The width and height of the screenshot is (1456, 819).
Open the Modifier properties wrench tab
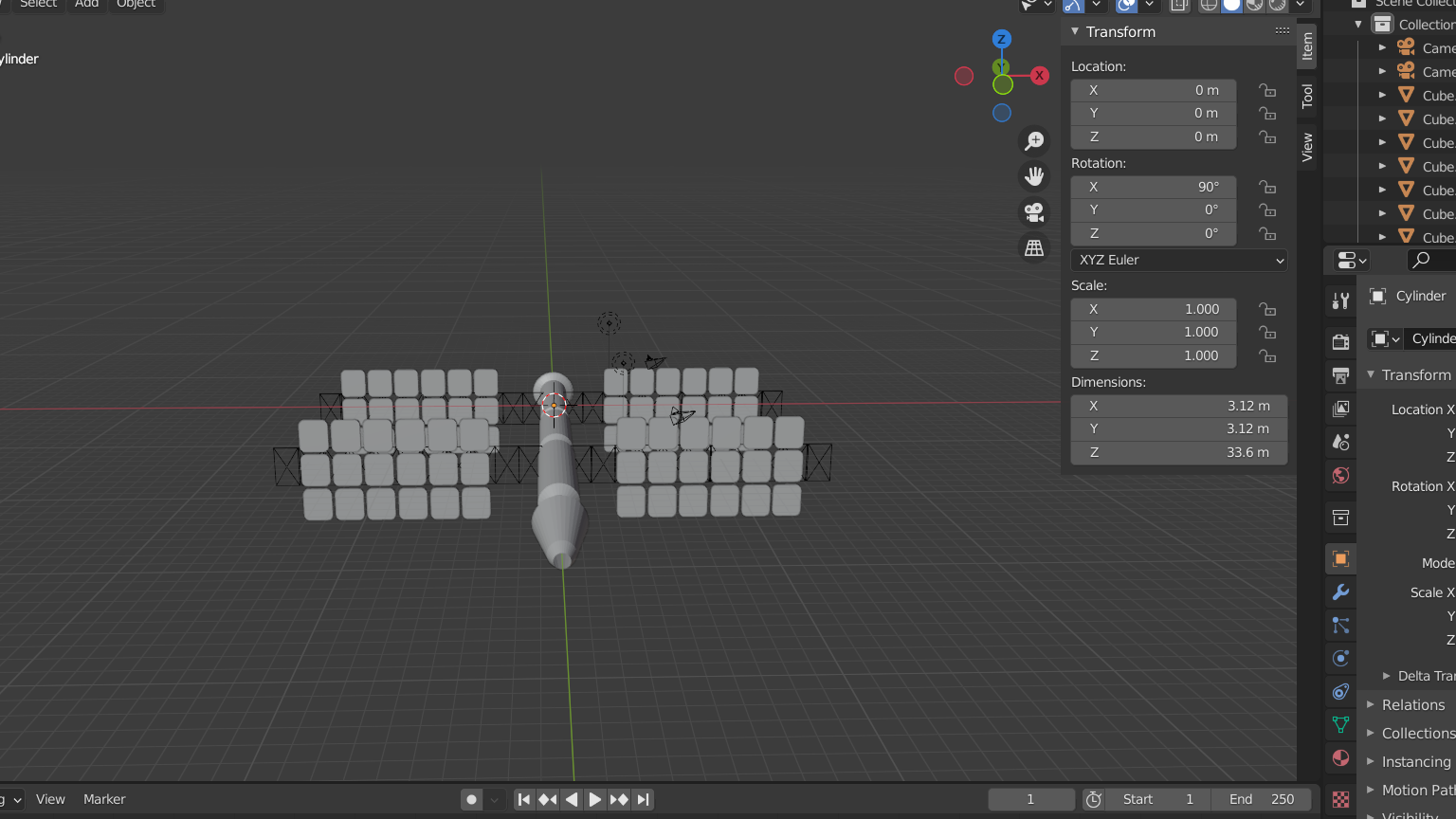[x=1340, y=592]
